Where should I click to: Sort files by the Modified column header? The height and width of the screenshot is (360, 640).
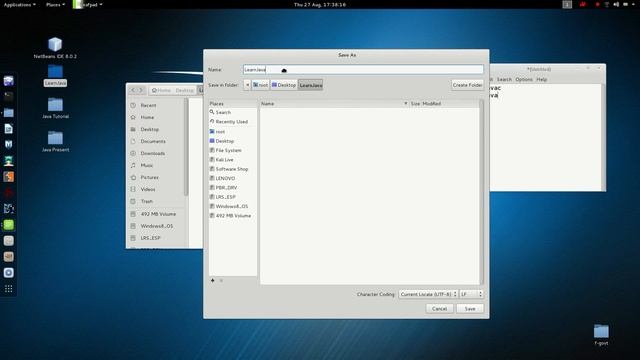432,104
